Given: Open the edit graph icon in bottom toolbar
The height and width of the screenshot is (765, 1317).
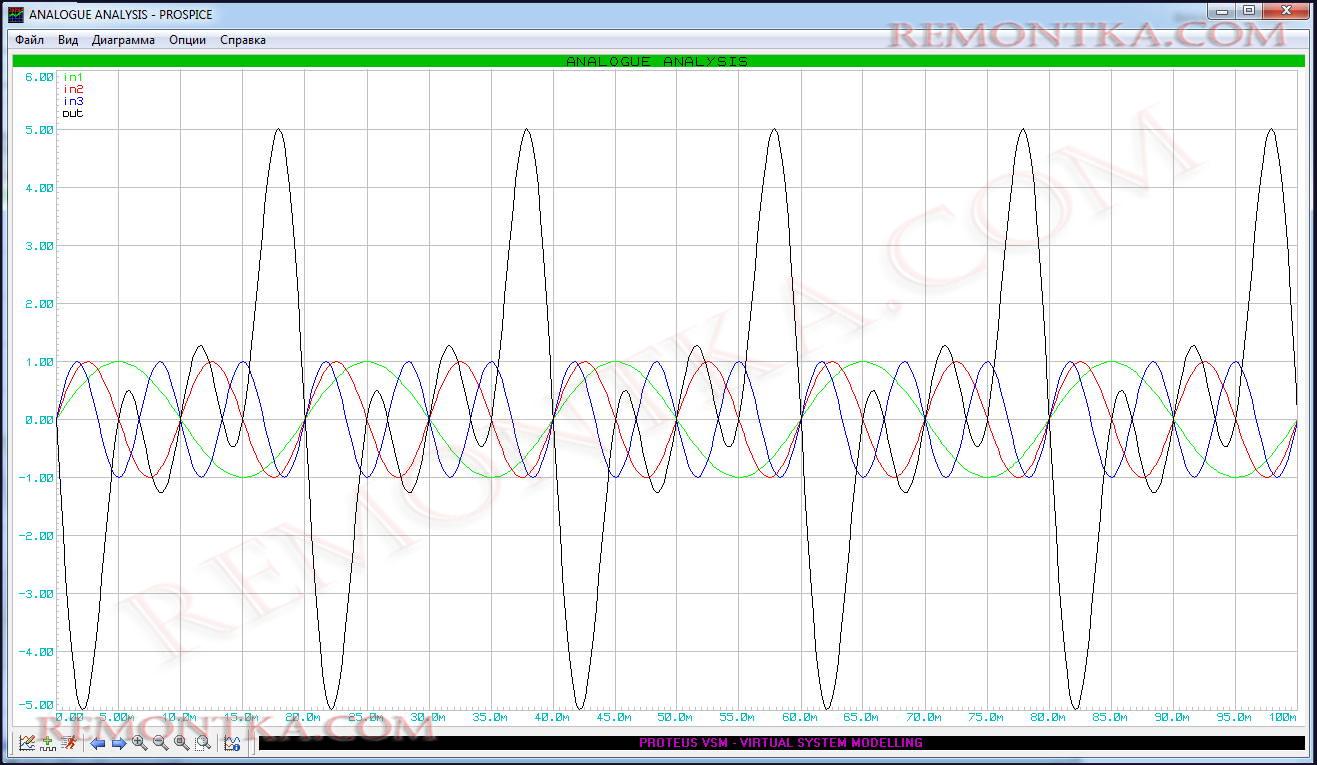Looking at the screenshot, I should [27, 743].
